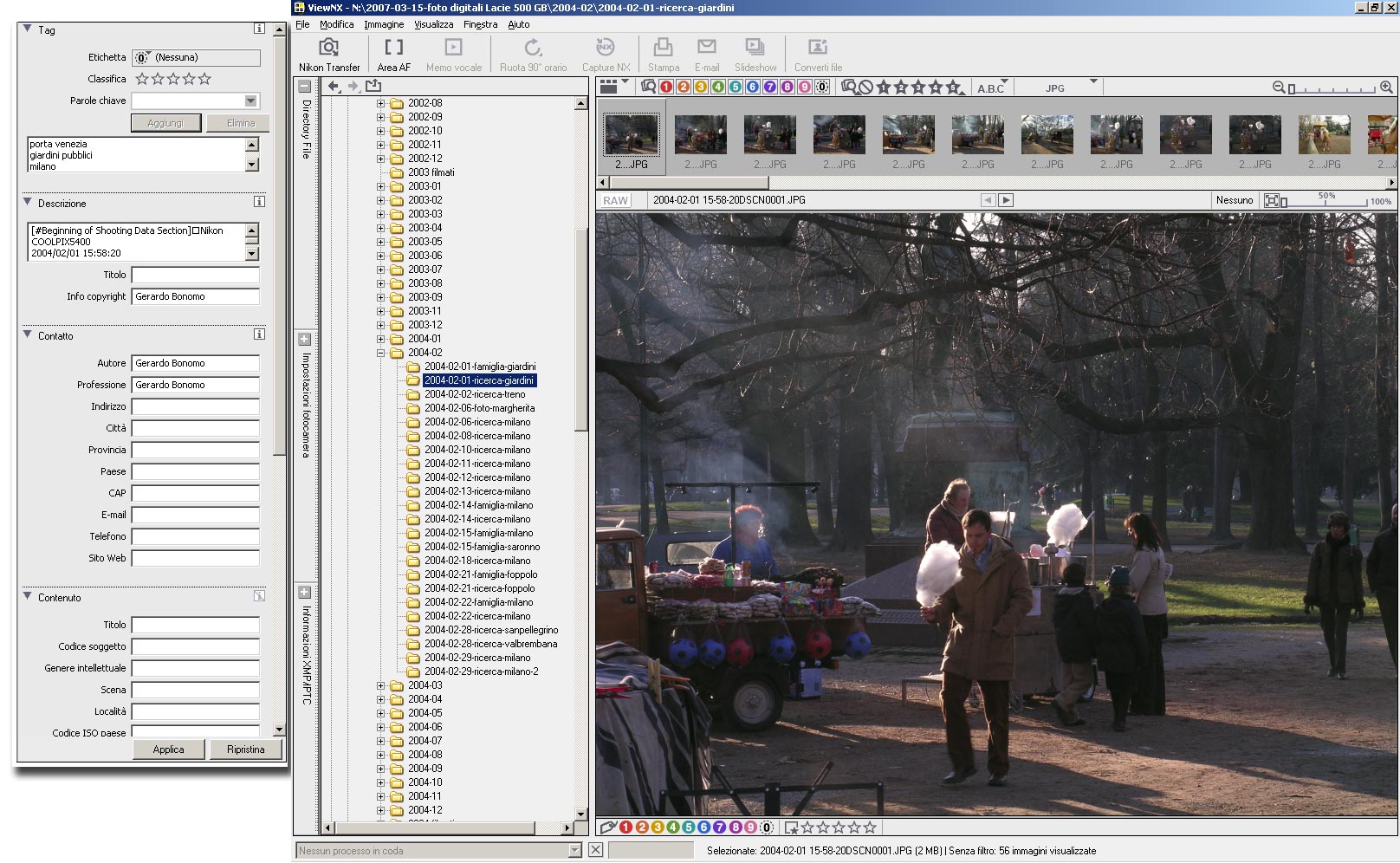Viewport: 1400px width, 863px height.
Task: Open the File menu
Action: click(x=302, y=24)
